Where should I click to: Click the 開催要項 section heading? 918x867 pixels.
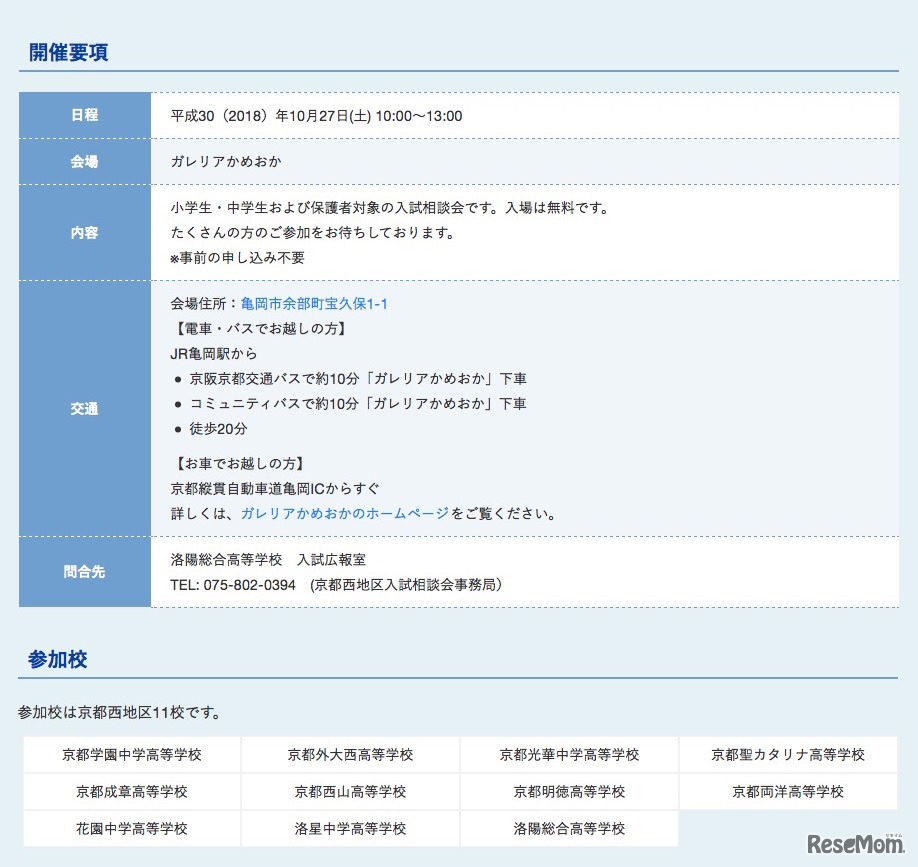pyautogui.click(x=69, y=53)
